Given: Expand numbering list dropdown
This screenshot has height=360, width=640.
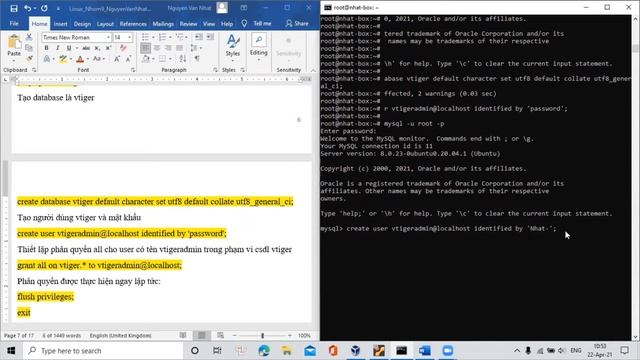Looking at the screenshot, I should pyautogui.click(x=170, y=37).
